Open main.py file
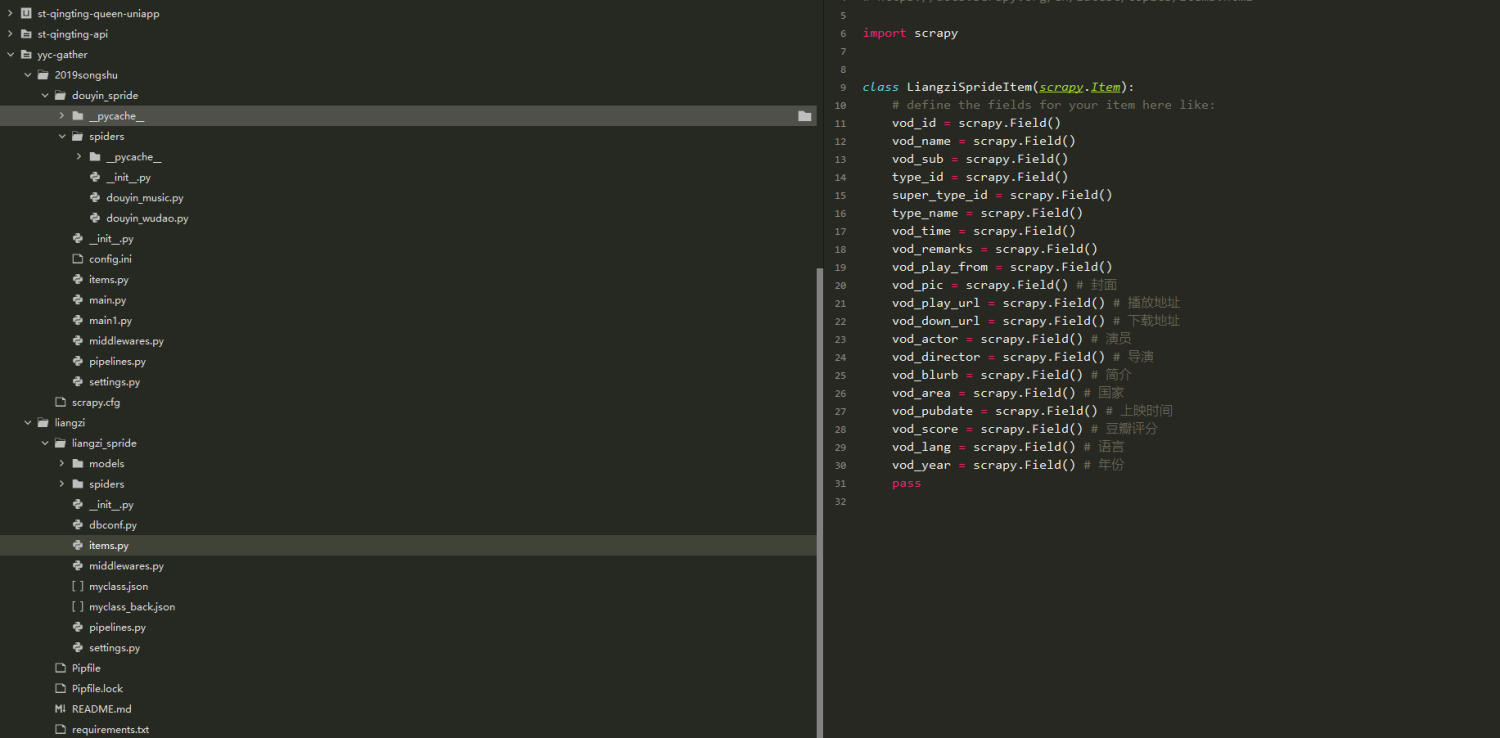The image size is (1500, 738). tap(107, 300)
